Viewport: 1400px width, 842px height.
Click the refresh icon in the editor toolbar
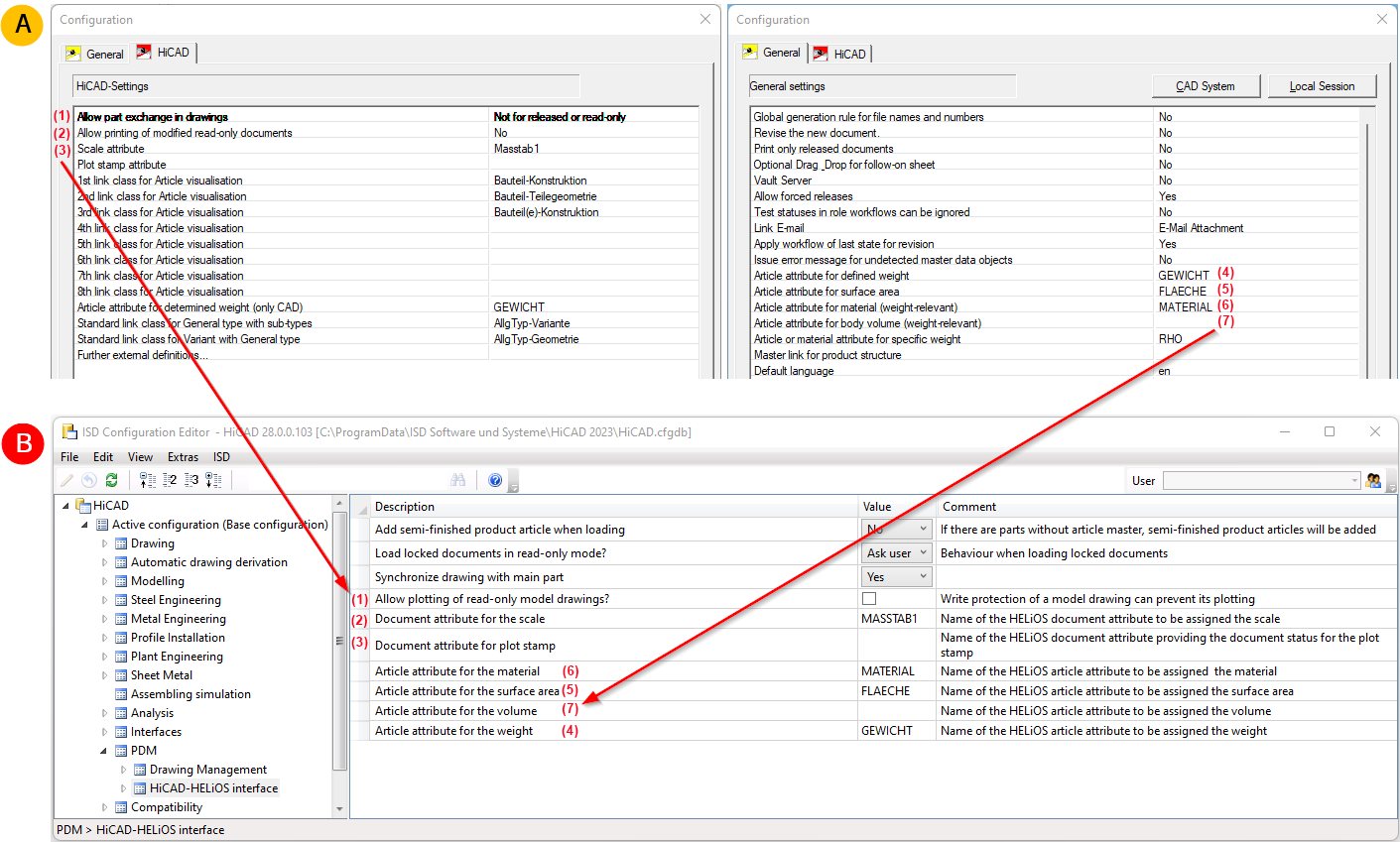[111, 480]
